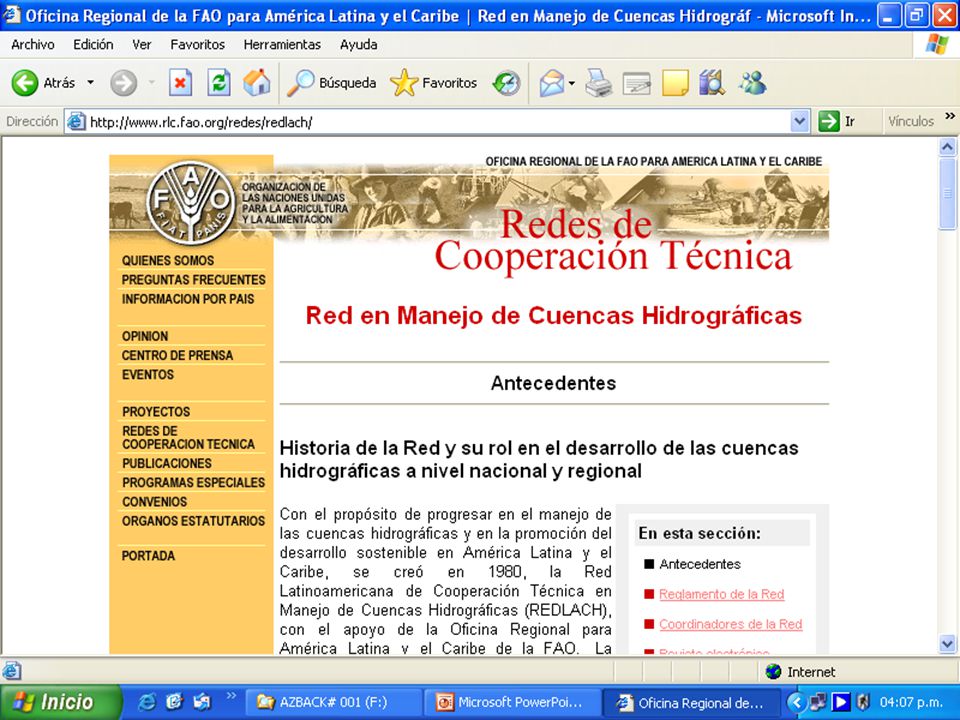Go to QUIENES SOMOS page
Screen dimensions: 960x720
(x=168, y=260)
